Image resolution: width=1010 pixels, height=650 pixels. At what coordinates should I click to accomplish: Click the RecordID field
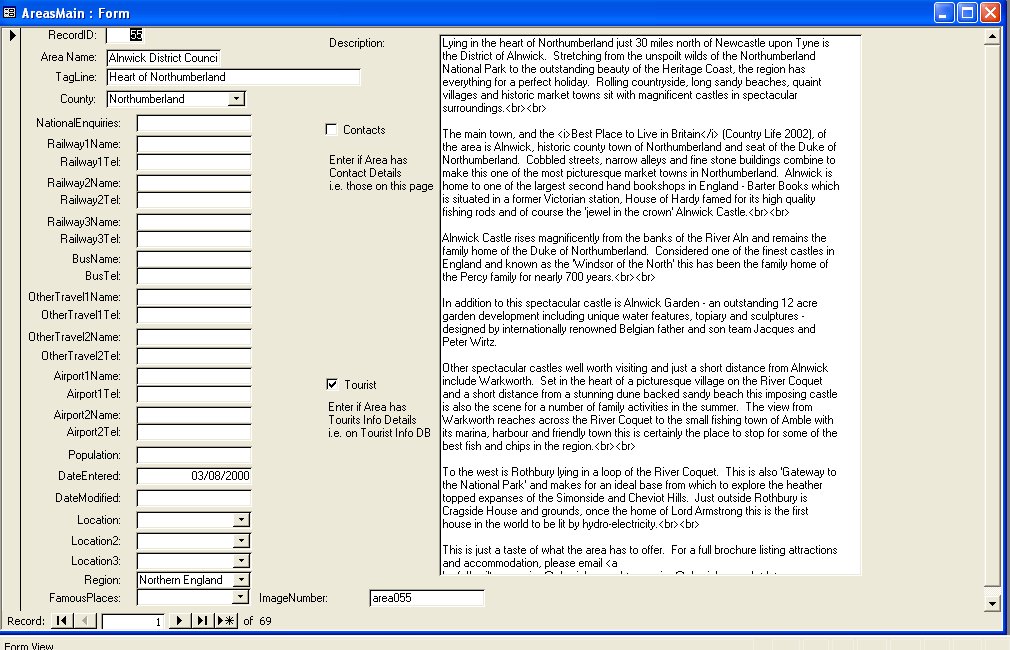(124, 35)
